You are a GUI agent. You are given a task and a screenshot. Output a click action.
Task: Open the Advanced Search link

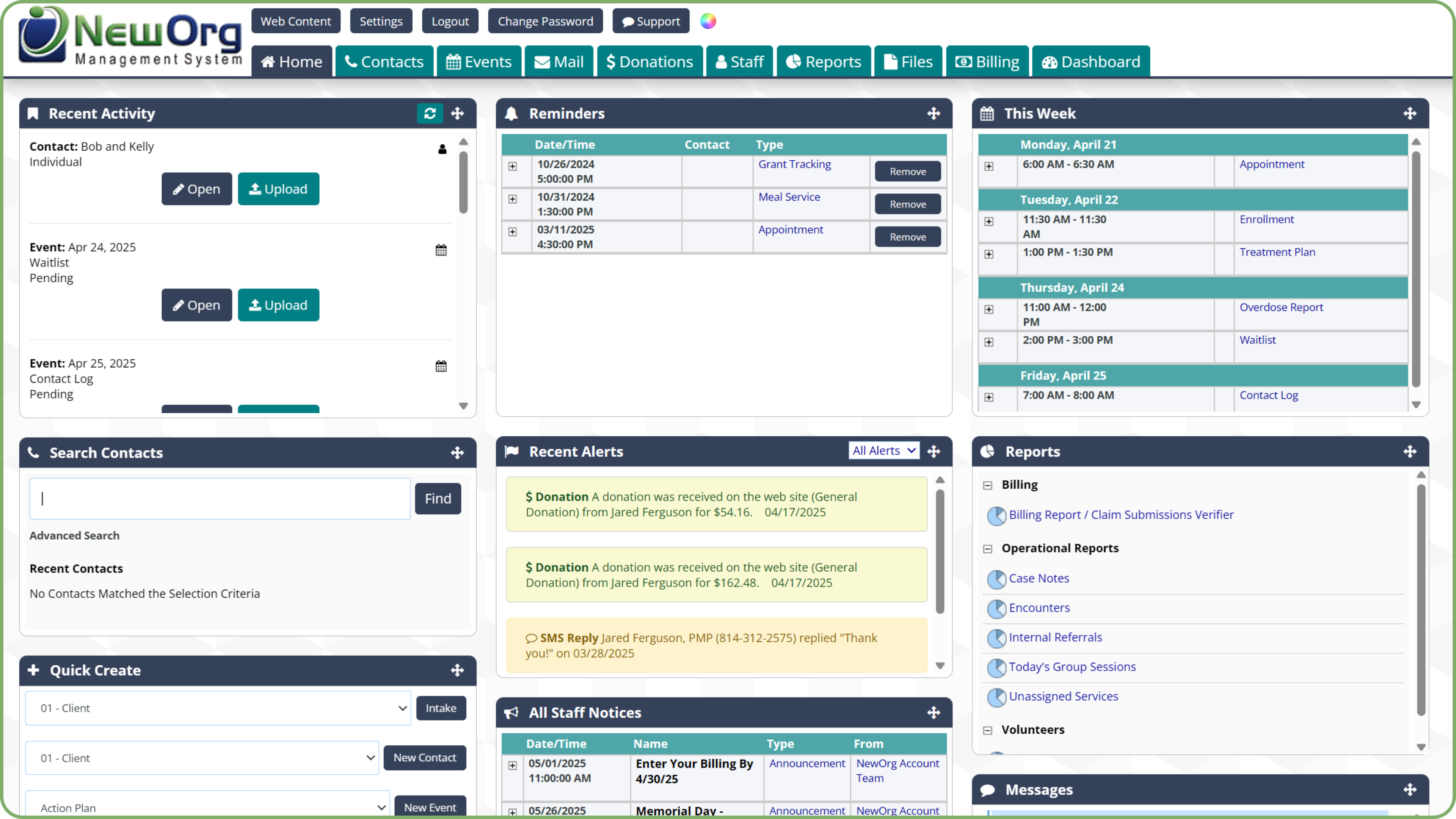click(74, 535)
